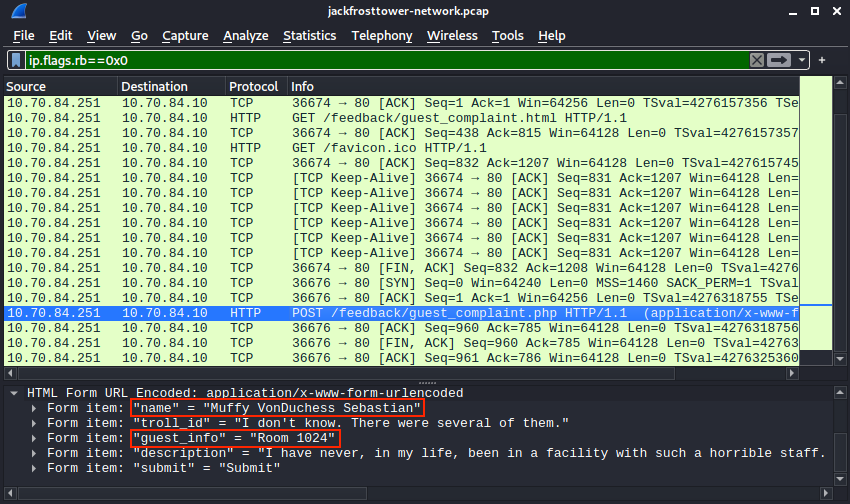This screenshot has height=504, width=850.
Task: Open the Help menu
Action: click(x=552, y=36)
